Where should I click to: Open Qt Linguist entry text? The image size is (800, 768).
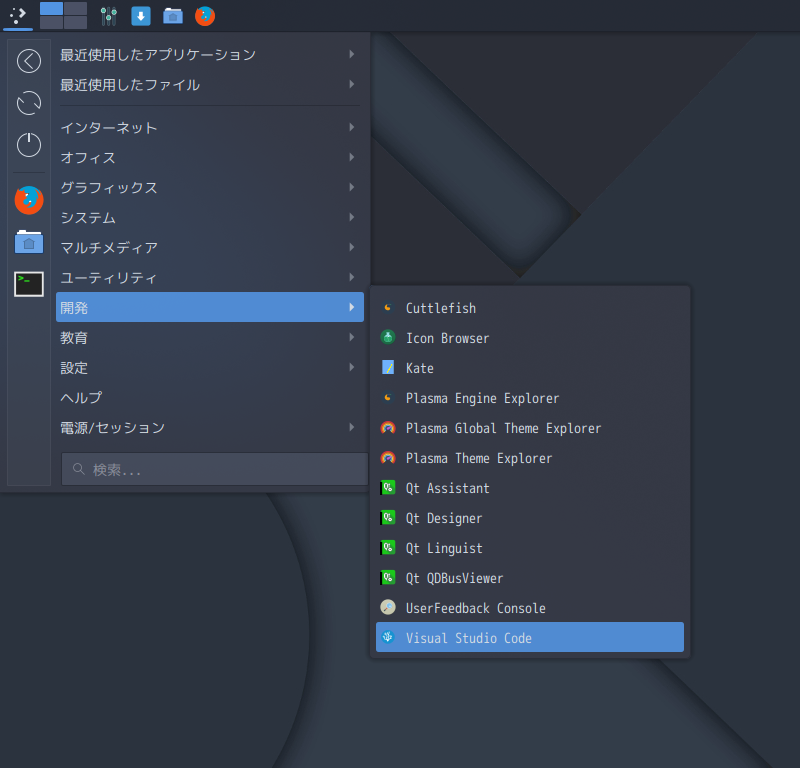(444, 549)
